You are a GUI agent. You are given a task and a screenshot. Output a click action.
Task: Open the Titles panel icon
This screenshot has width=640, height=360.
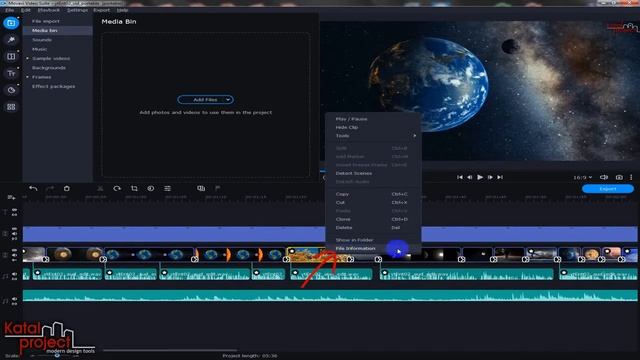click(11, 73)
